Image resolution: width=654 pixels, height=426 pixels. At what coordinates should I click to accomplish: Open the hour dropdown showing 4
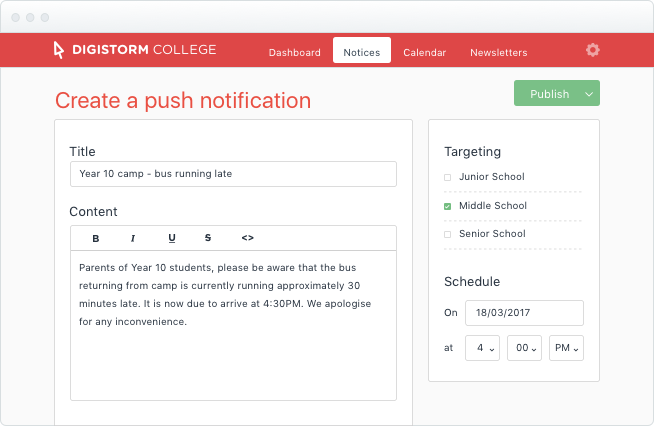point(482,348)
